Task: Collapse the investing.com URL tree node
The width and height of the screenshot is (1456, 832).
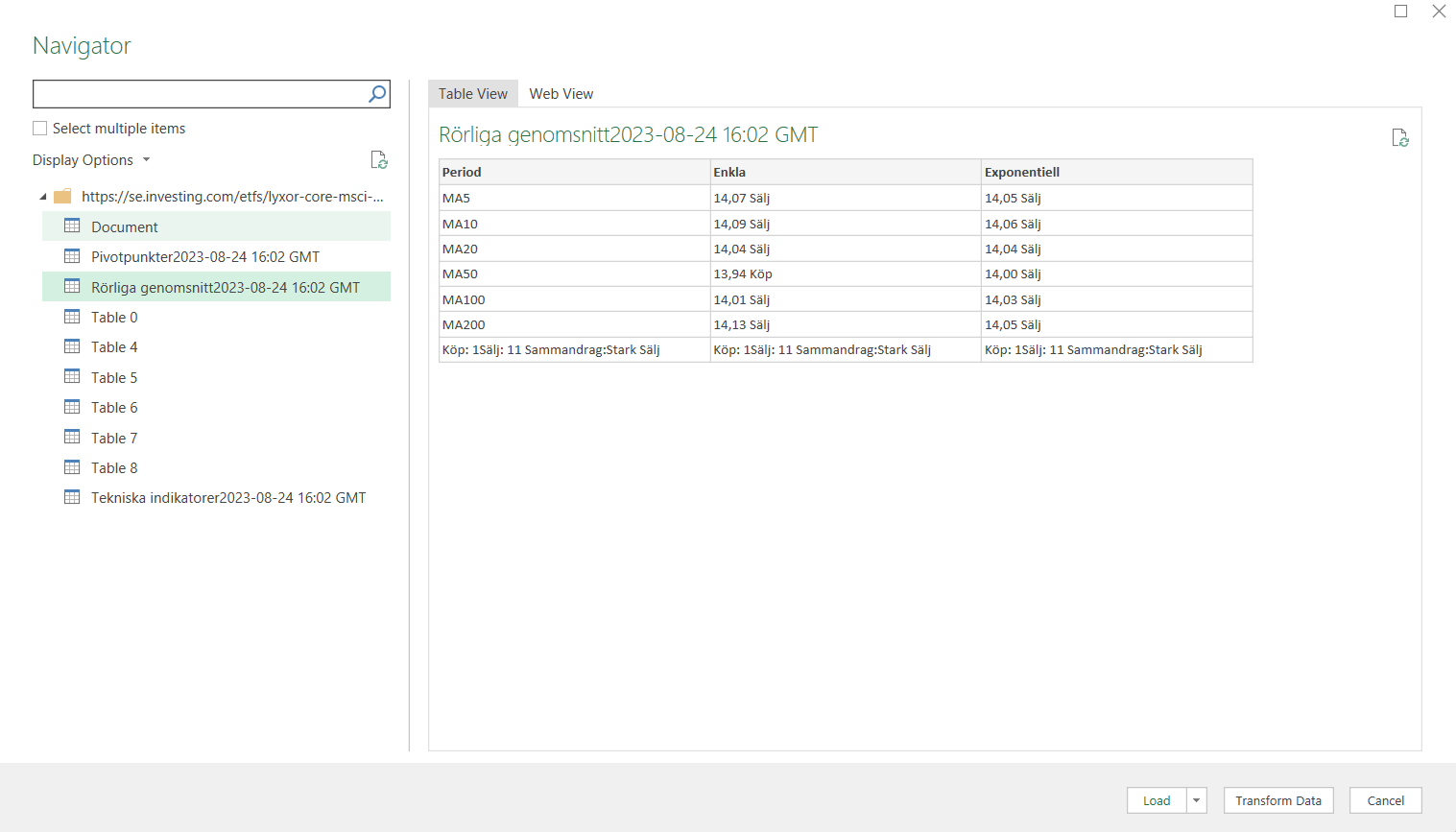Action: pyautogui.click(x=43, y=197)
